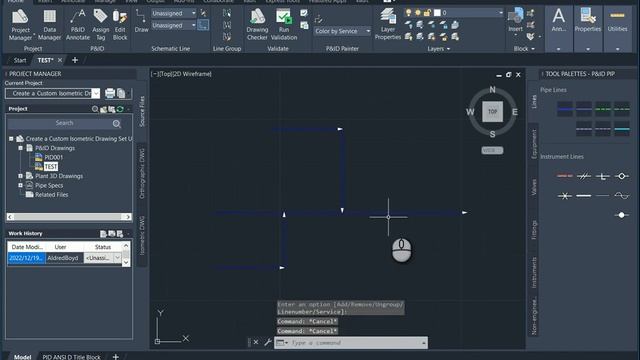This screenshot has height=360, width=640.
Task: Open the first Unassigned dropdown
Action: click(174, 13)
